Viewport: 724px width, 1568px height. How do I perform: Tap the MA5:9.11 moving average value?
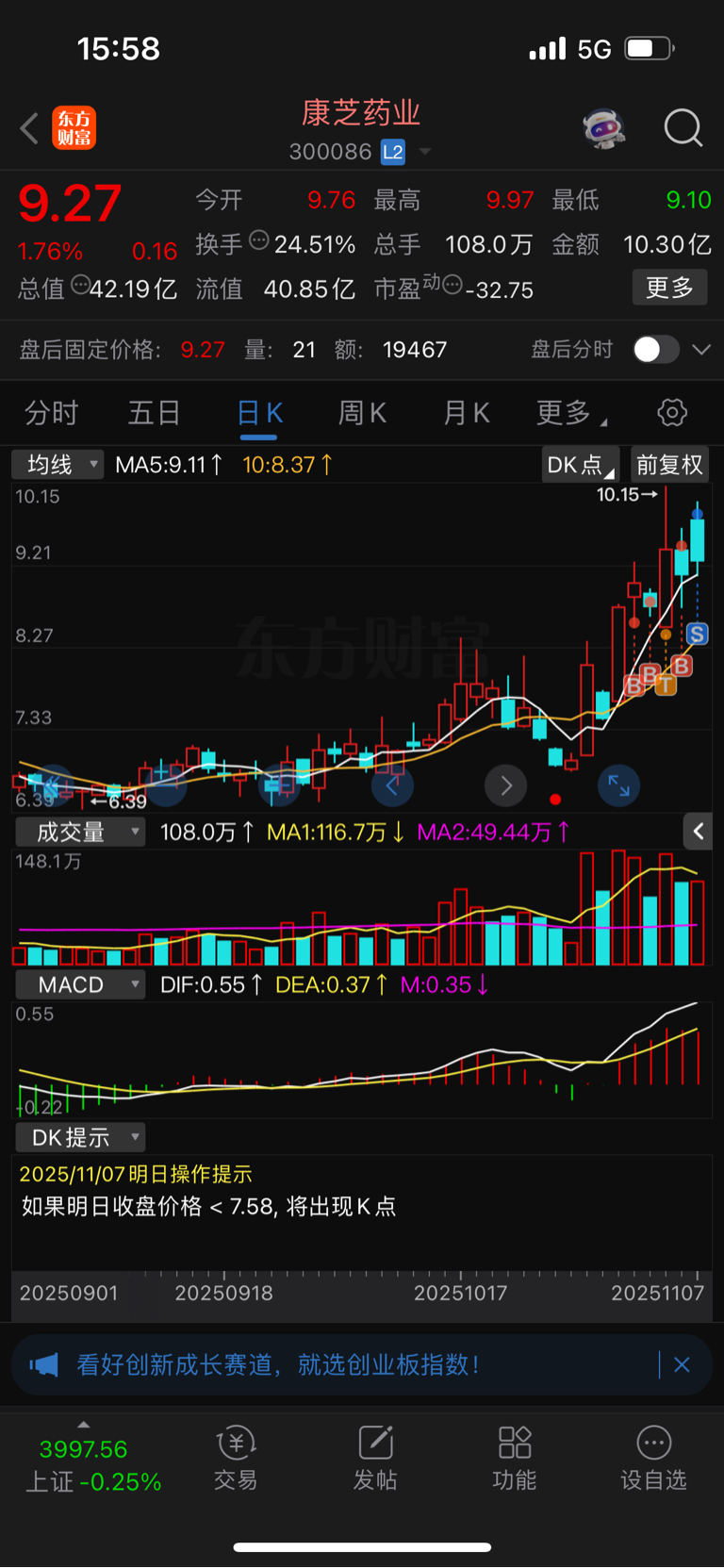click(x=169, y=464)
